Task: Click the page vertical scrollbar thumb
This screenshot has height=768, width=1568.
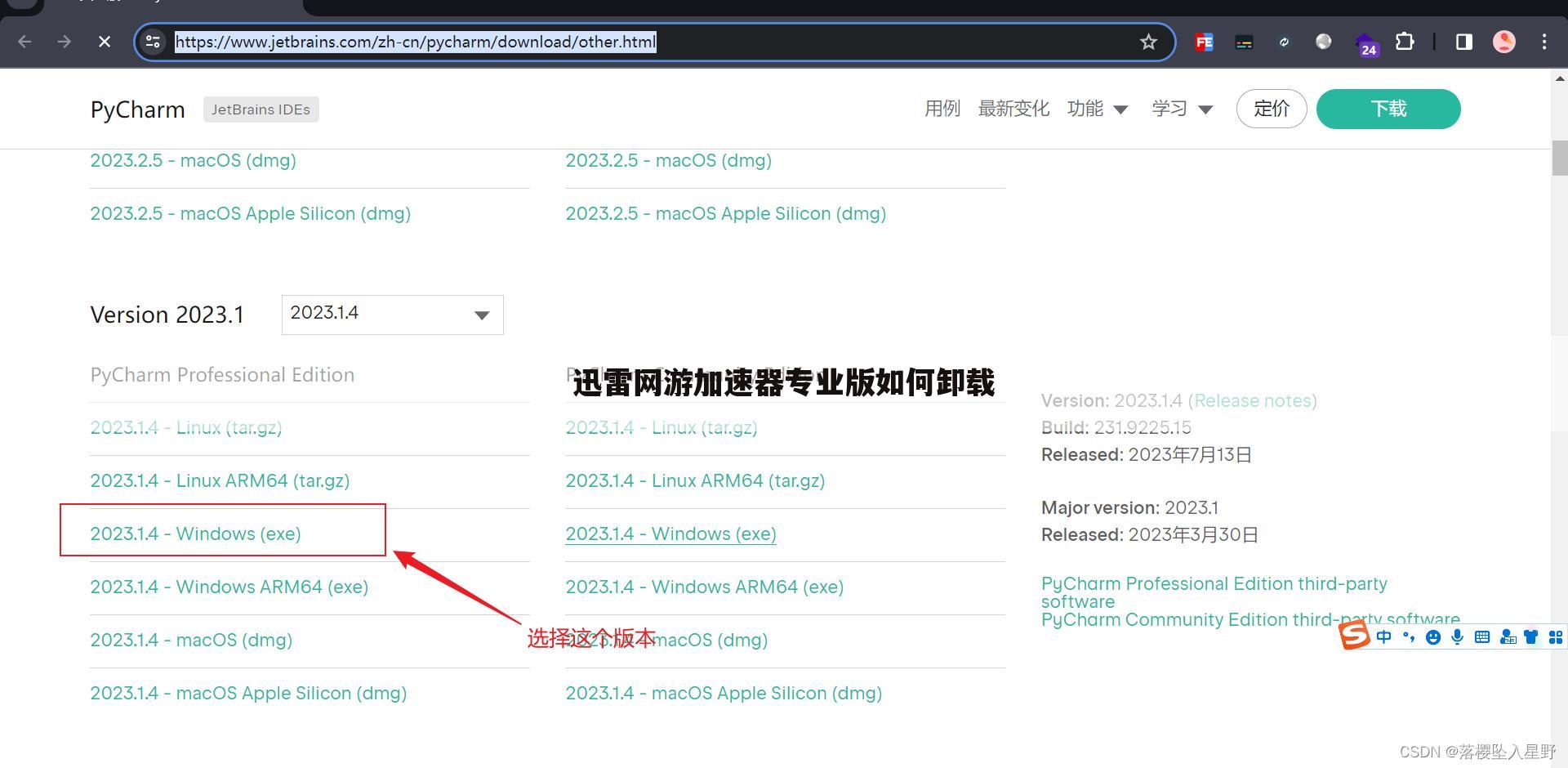Action: [1560, 158]
